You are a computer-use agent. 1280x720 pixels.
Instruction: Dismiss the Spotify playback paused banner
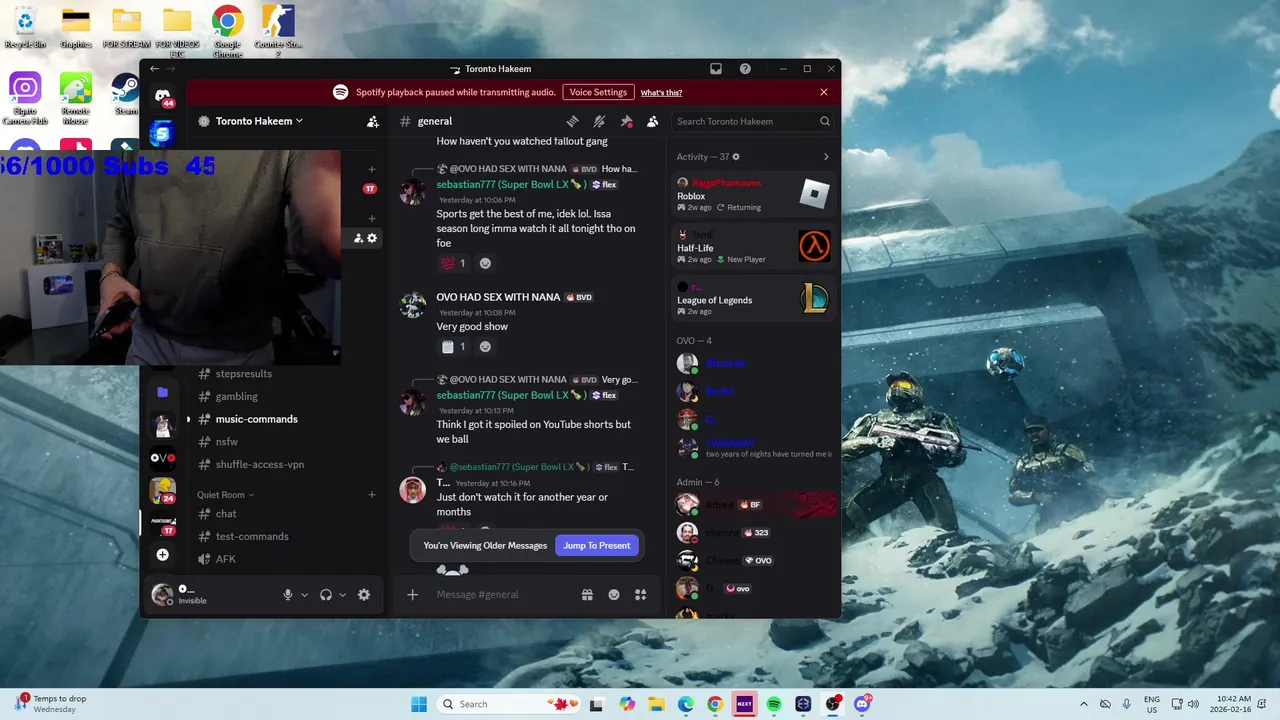[824, 92]
